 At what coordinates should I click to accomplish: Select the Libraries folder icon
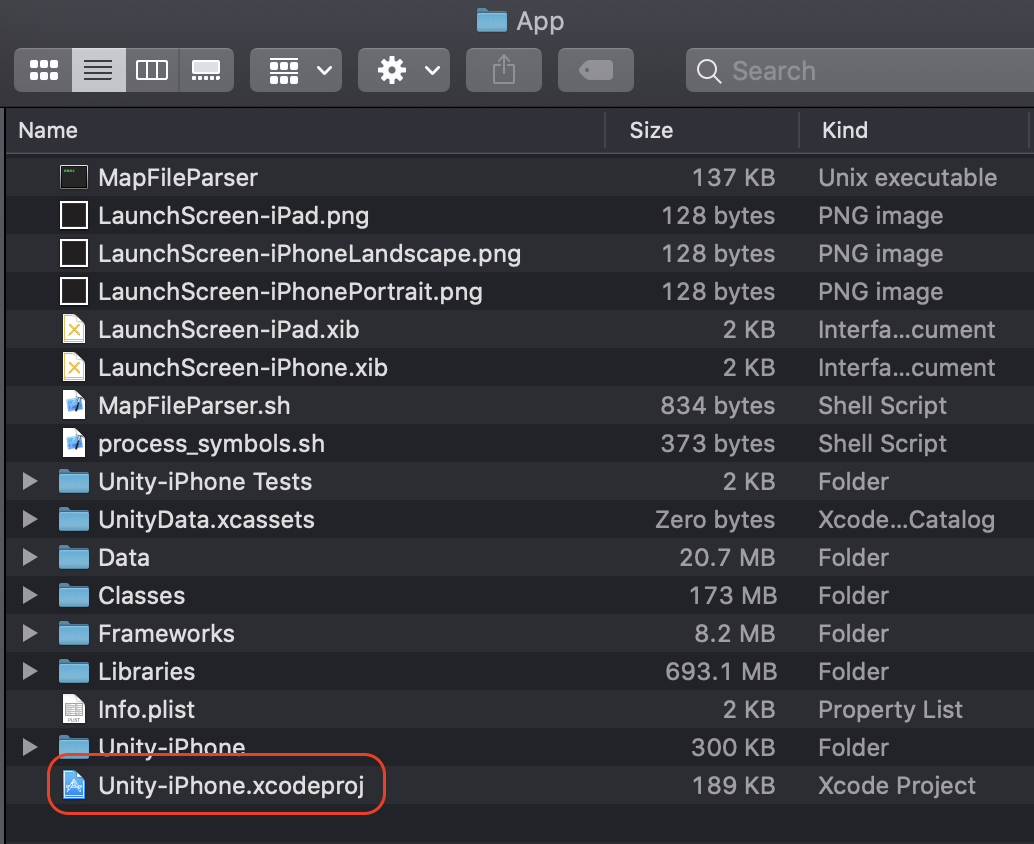(74, 671)
